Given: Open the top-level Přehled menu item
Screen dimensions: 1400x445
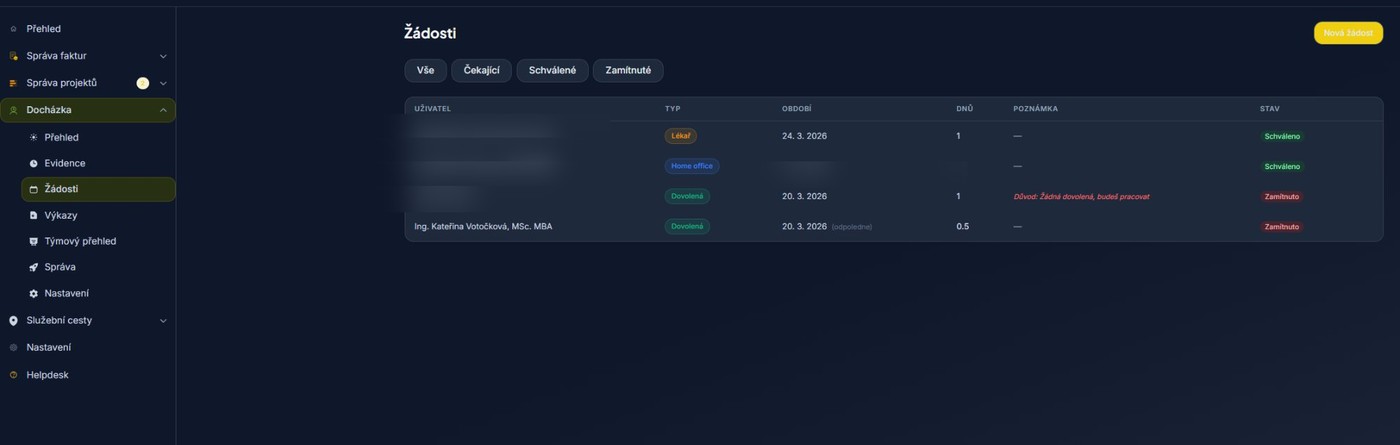Looking at the screenshot, I should [43, 29].
